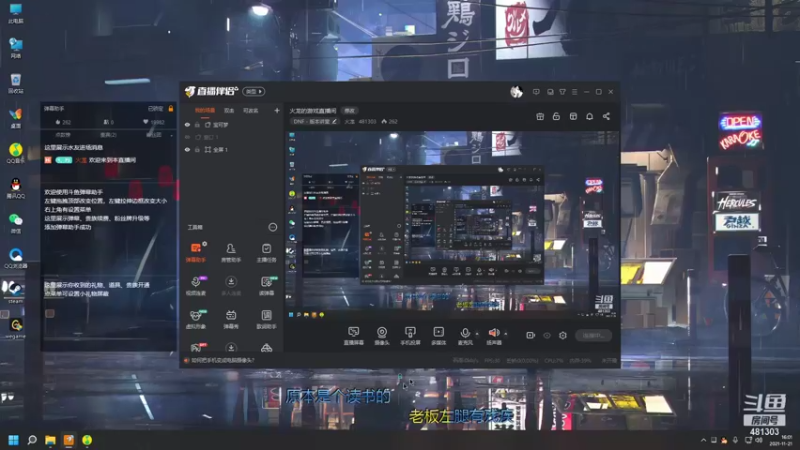Image resolution: width=800 pixels, height=450 pixels.
Task: Click the stream preview area
Action: click(452, 224)
